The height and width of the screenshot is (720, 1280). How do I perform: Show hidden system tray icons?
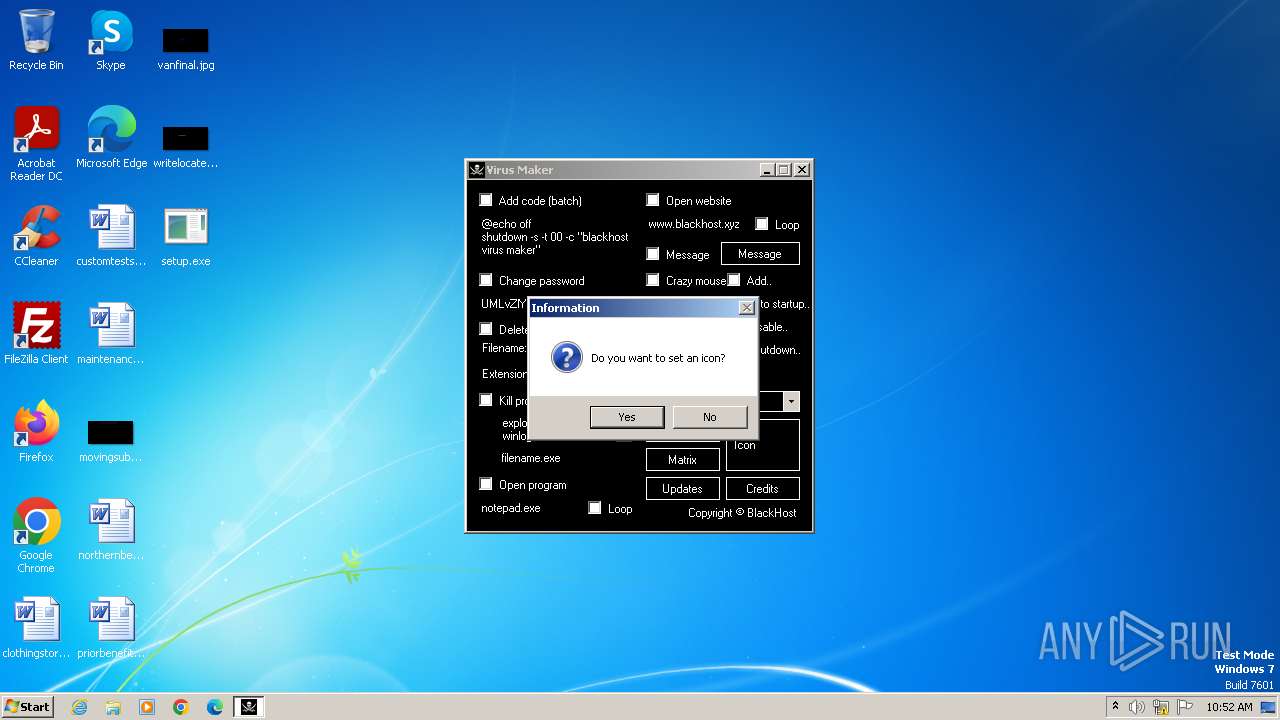click(x=1115, y=707)
